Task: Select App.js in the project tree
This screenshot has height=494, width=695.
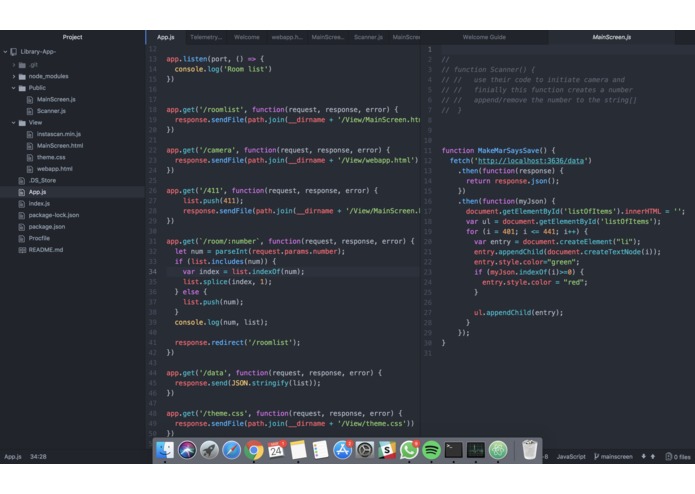Action: (37, 192)
